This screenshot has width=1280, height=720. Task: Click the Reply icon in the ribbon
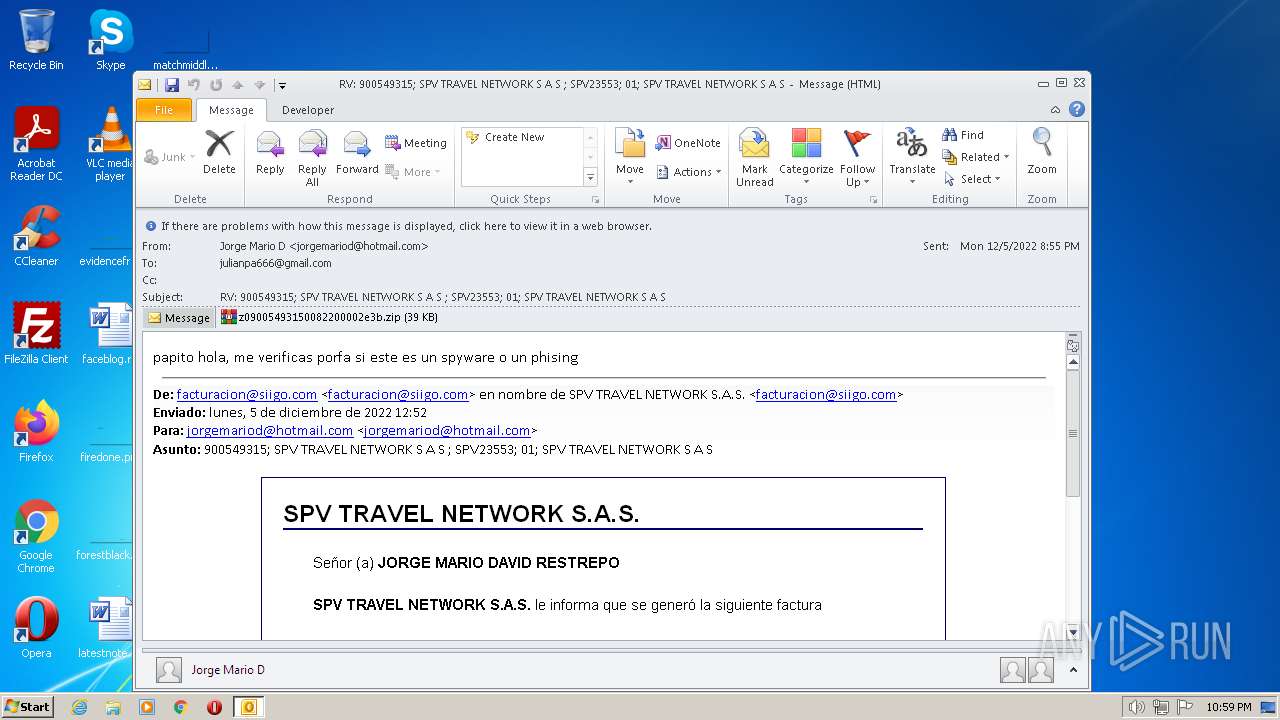point(270,154)
